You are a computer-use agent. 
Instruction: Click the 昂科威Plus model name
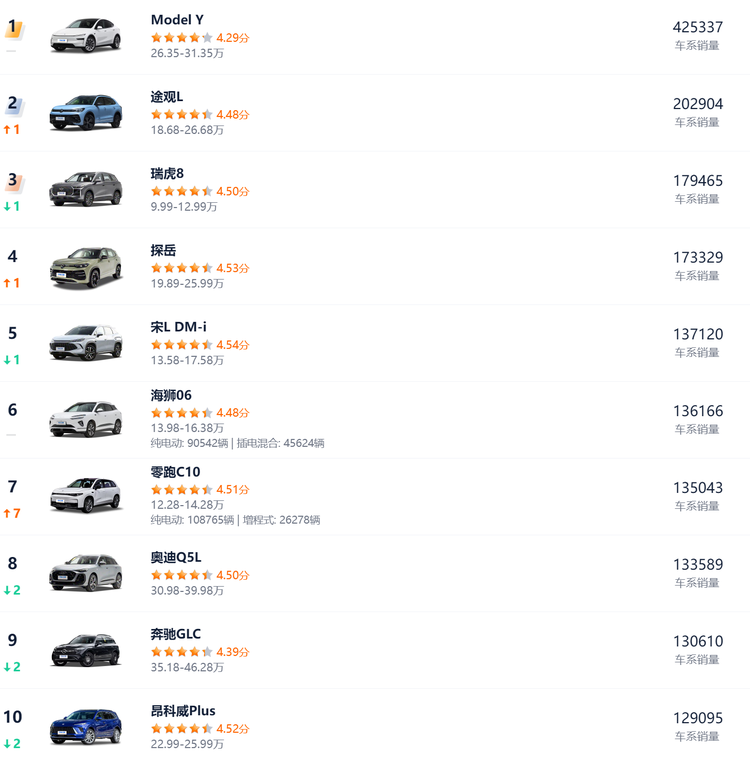183,711
